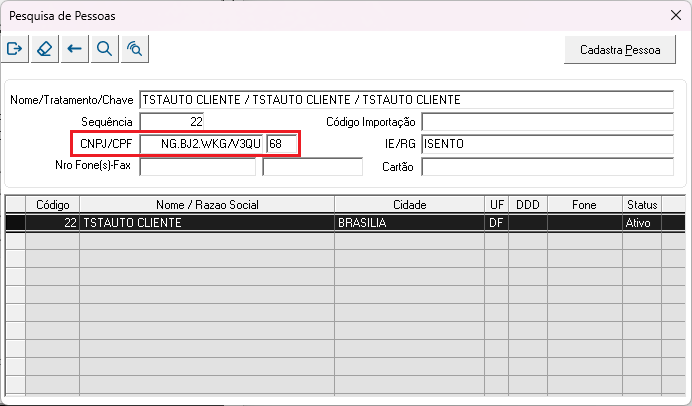Click the Ativo status cell
The height and width of the screenshot is (406, 692).
[x=642, y=223]
